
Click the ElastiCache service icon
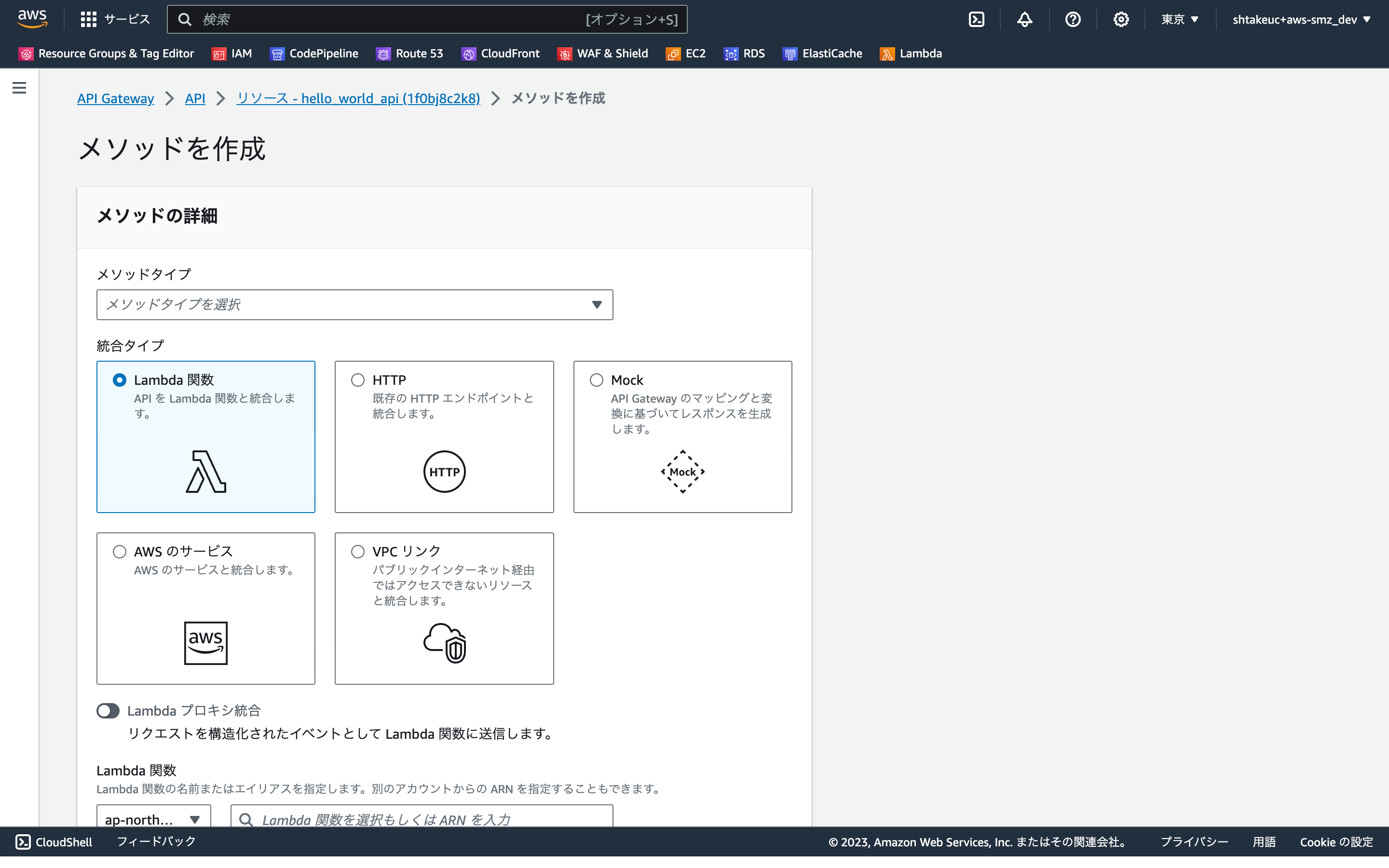pyautogui.click(x=790, y=54)
